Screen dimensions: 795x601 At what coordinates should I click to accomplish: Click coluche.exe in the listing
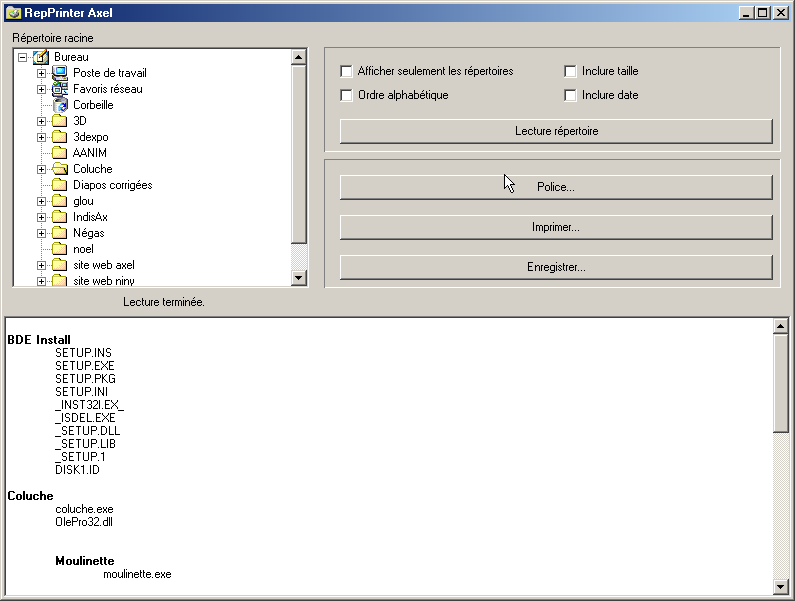85,509
